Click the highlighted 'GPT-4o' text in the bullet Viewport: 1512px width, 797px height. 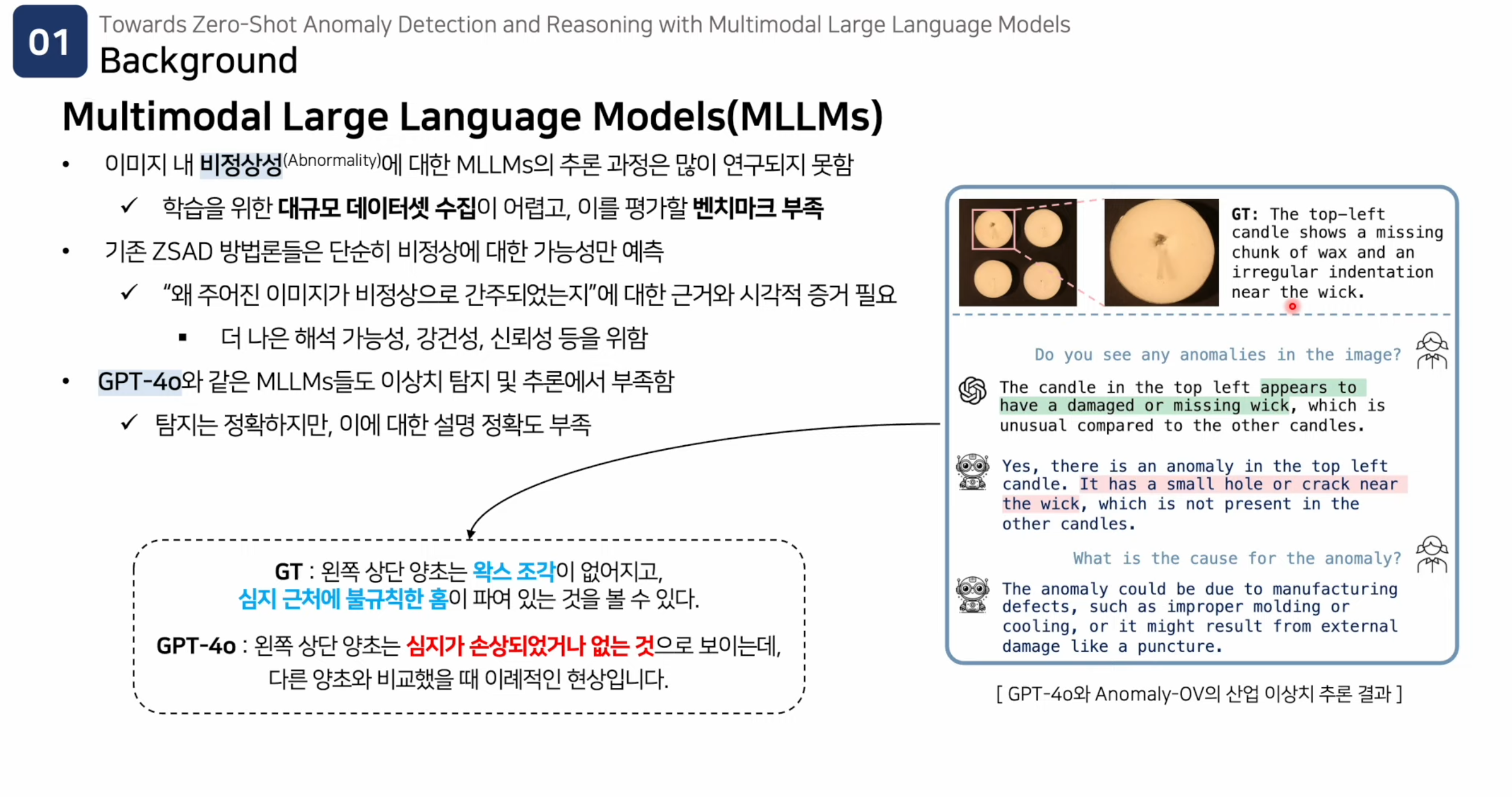[x=139, y=381]
